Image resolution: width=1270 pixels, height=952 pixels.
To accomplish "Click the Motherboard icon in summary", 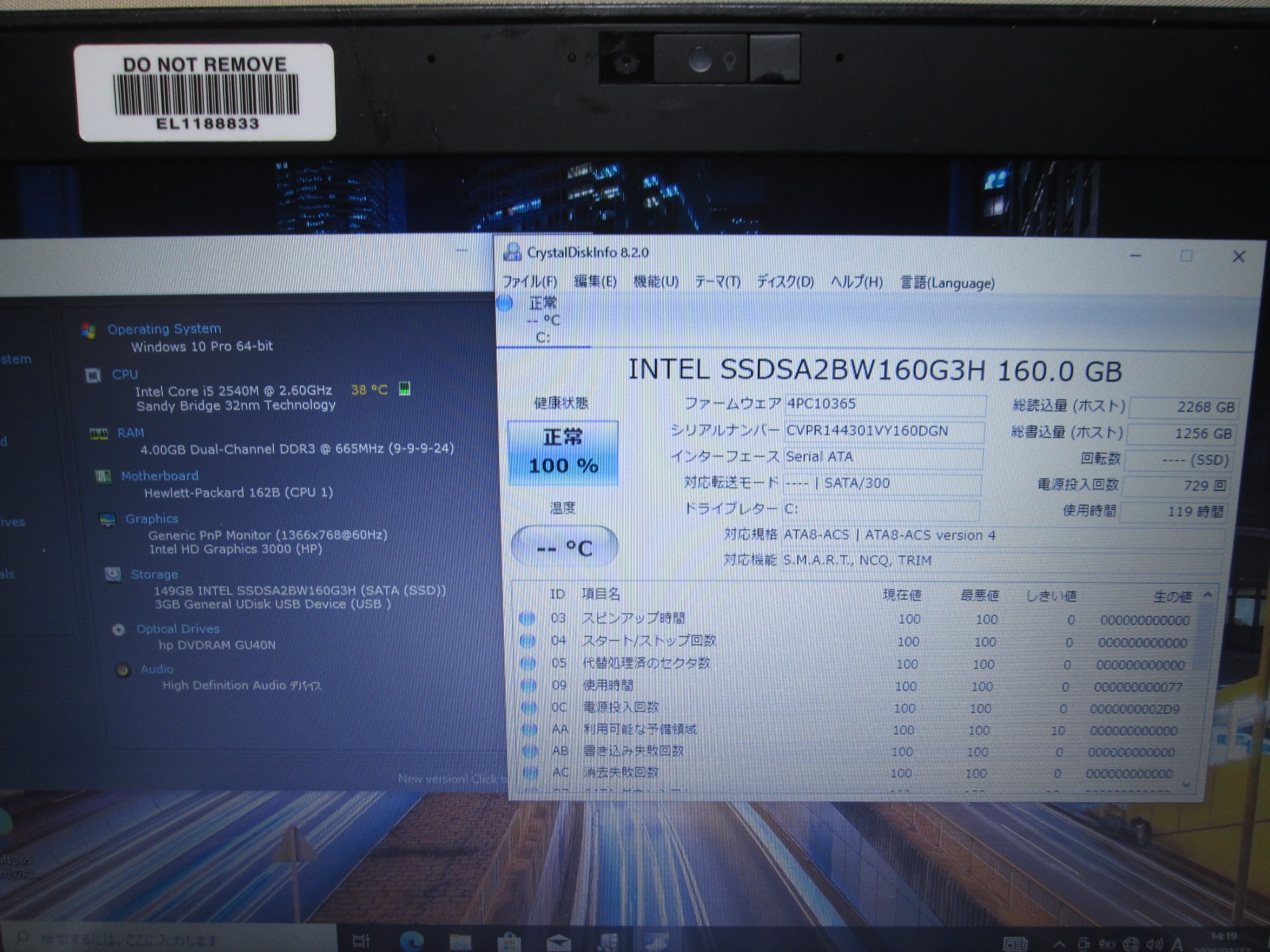I will coord(102,476).
